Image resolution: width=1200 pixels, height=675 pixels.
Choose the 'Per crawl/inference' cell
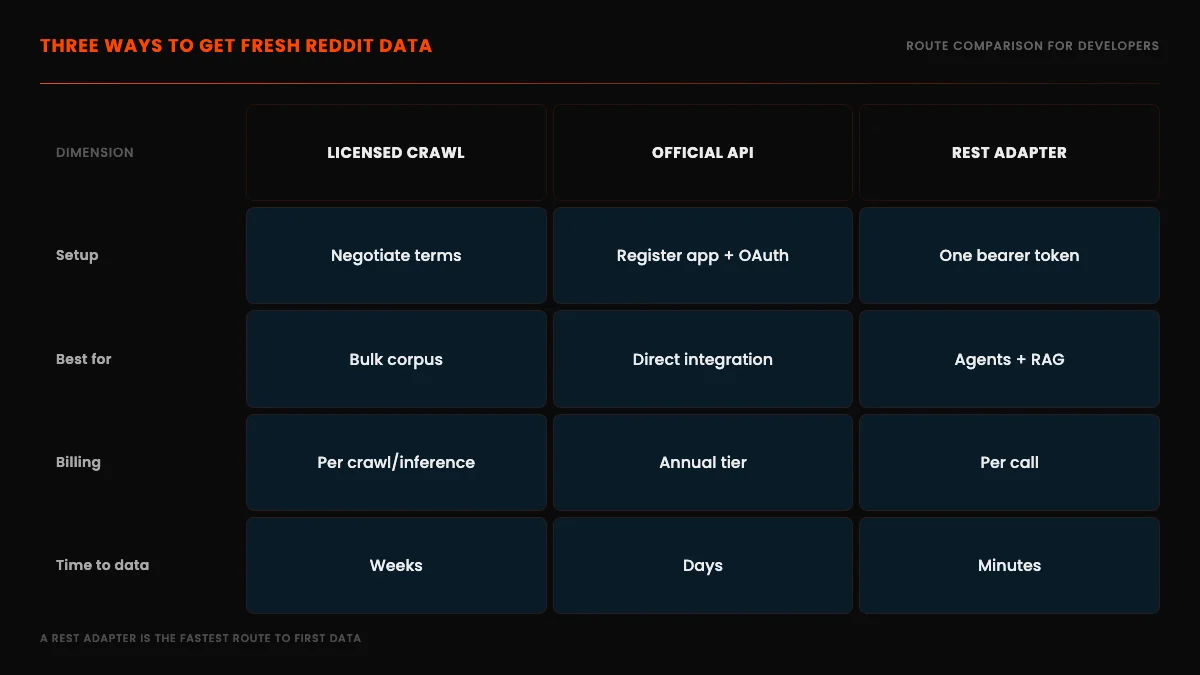pyautogui.click(x=396, y=462)
